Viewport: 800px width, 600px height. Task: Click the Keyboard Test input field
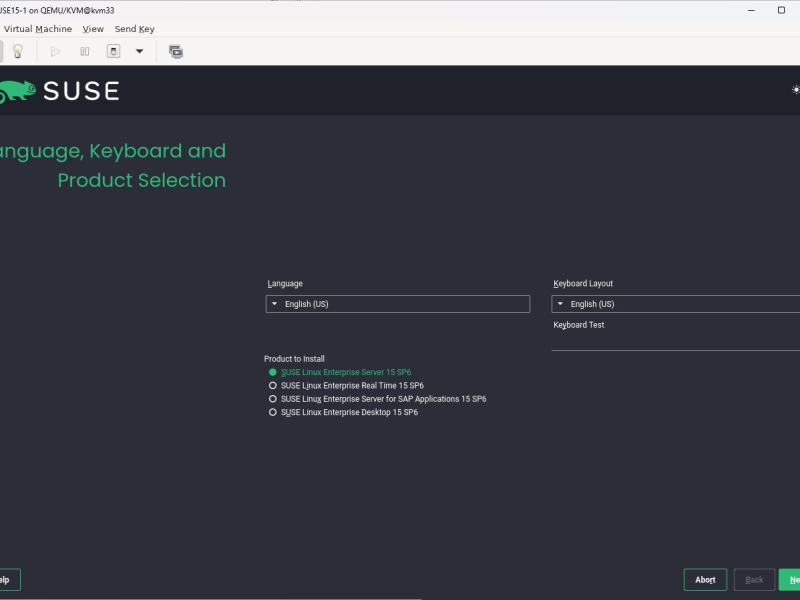click(x=676, y=342)
